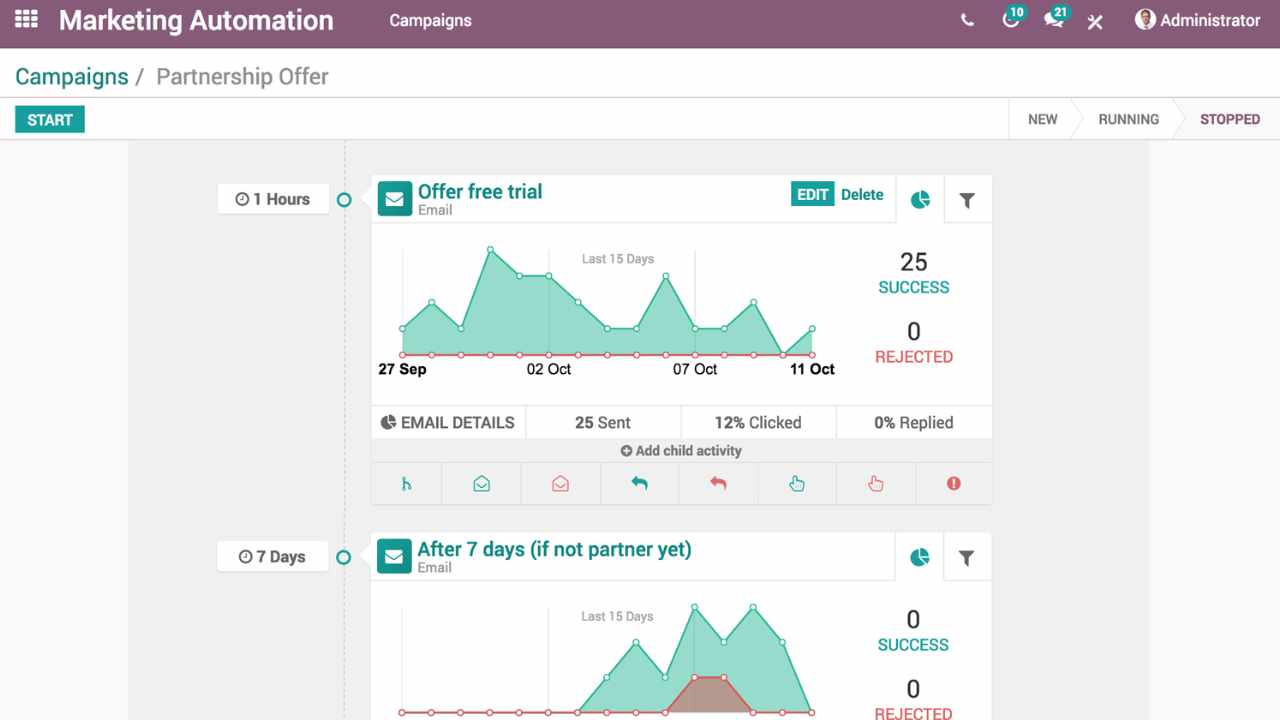
Task: View the 25 Sent emails
Action: tap(603, 422)
